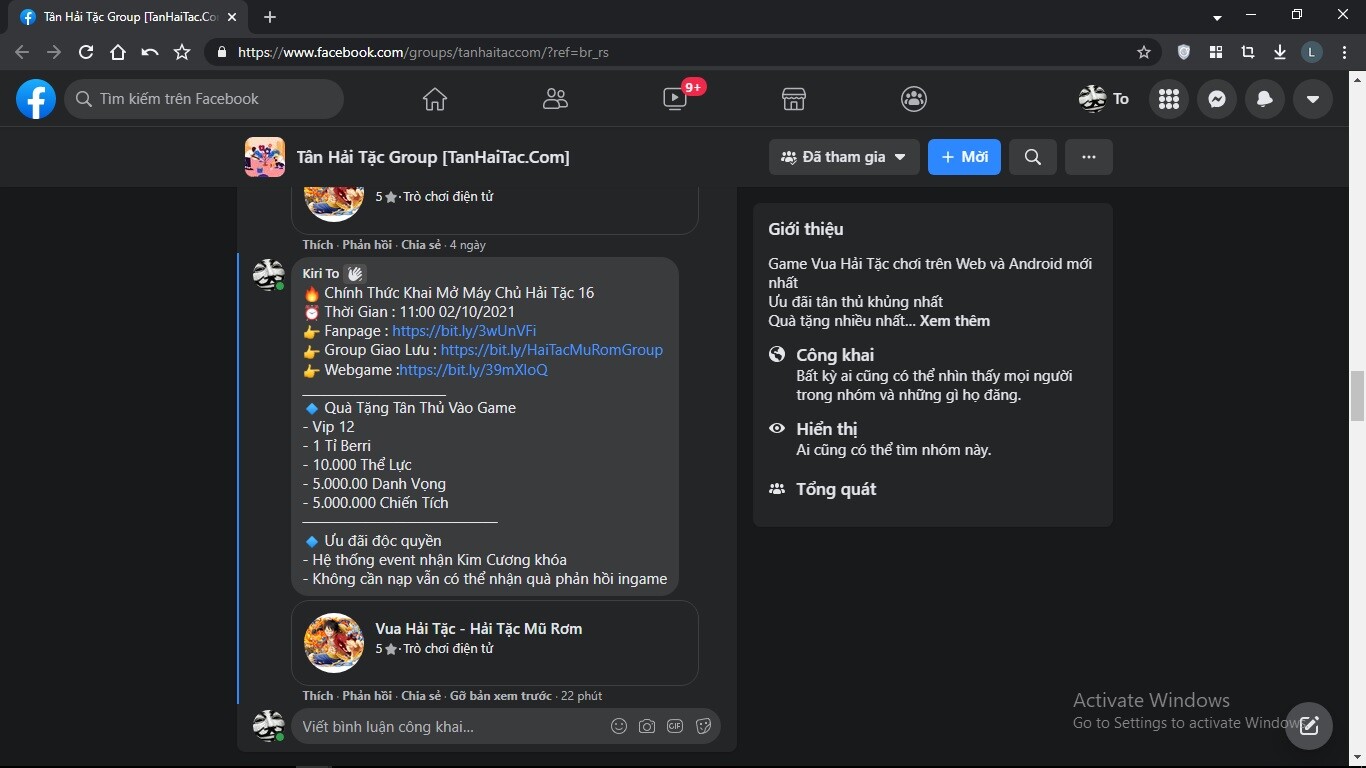Open the Facebook Home feed icon
Image resolution: width=1366 pixels, height=768 pixels.
(x=434, y=99)
